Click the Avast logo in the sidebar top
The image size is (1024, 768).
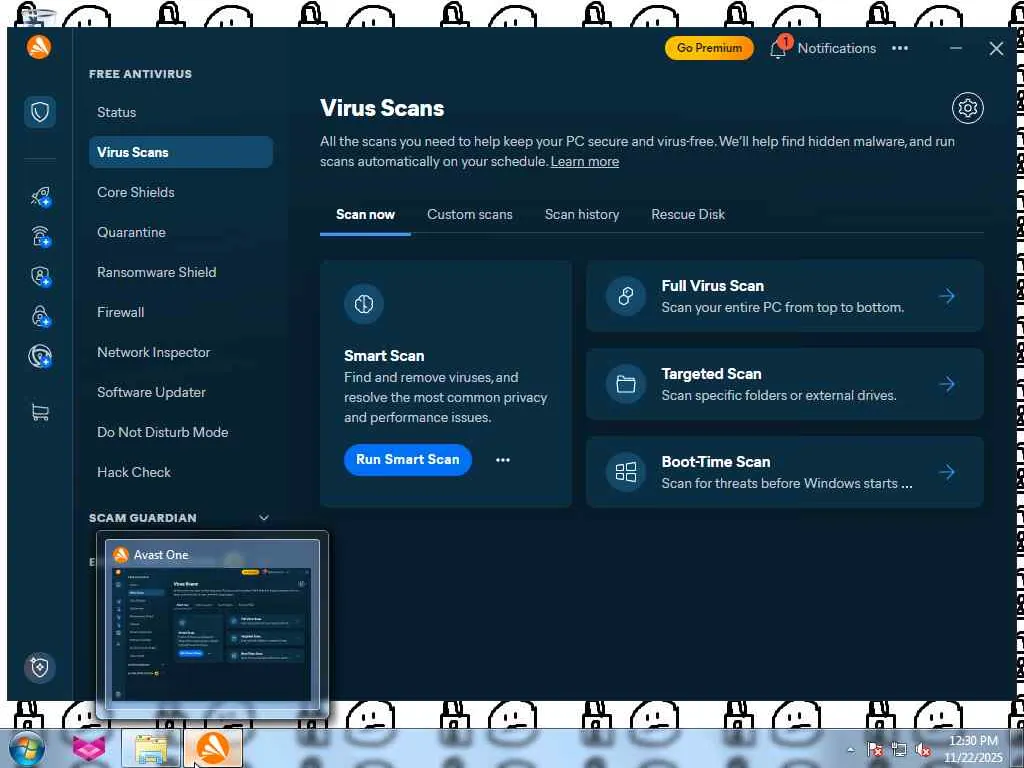pyautogui.click(x=39, y=47)
